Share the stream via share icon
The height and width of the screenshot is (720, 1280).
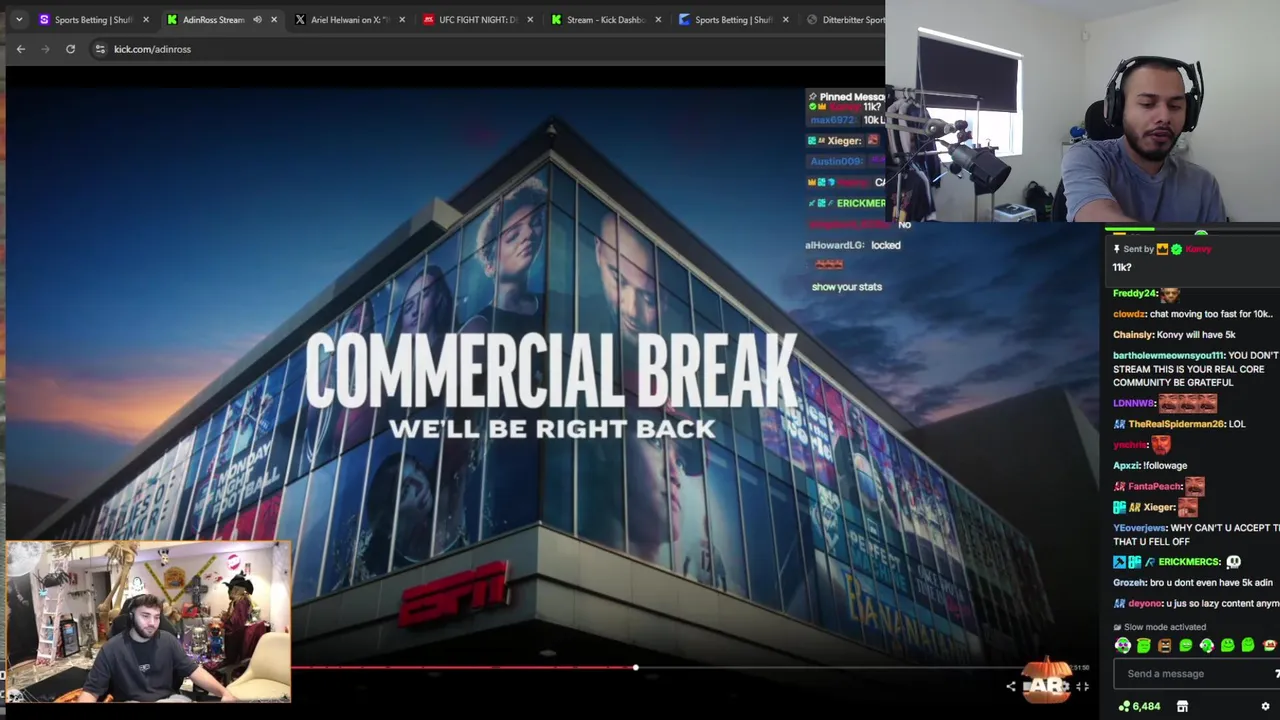click(1010, 686)
